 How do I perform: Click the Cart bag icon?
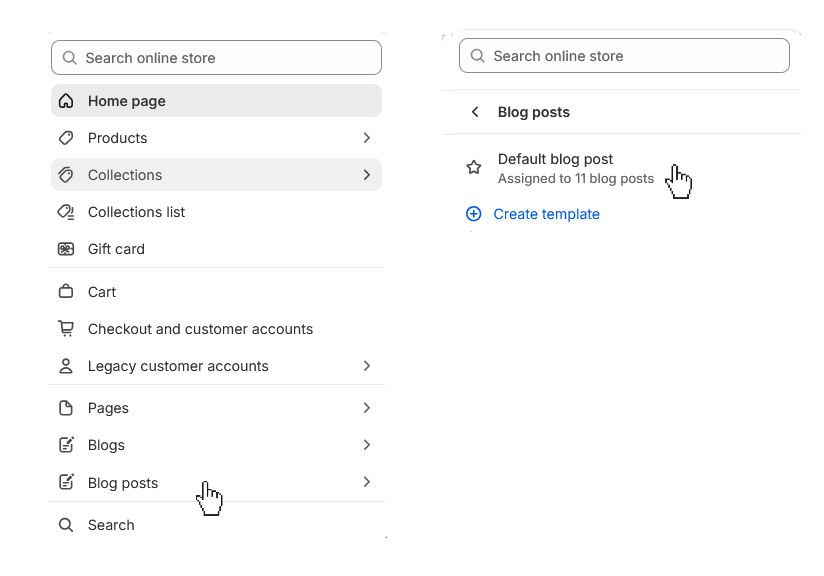[66, 291]
